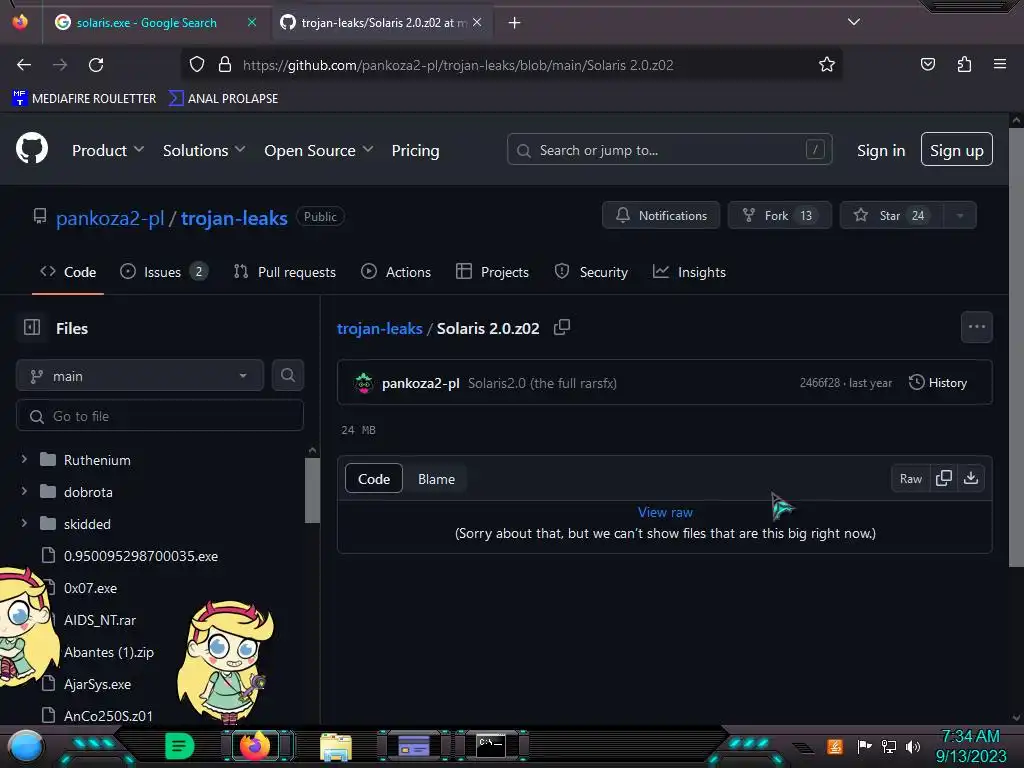Click the padlock site info icon
The image size is (1024, 768).
tap(225, 64)
